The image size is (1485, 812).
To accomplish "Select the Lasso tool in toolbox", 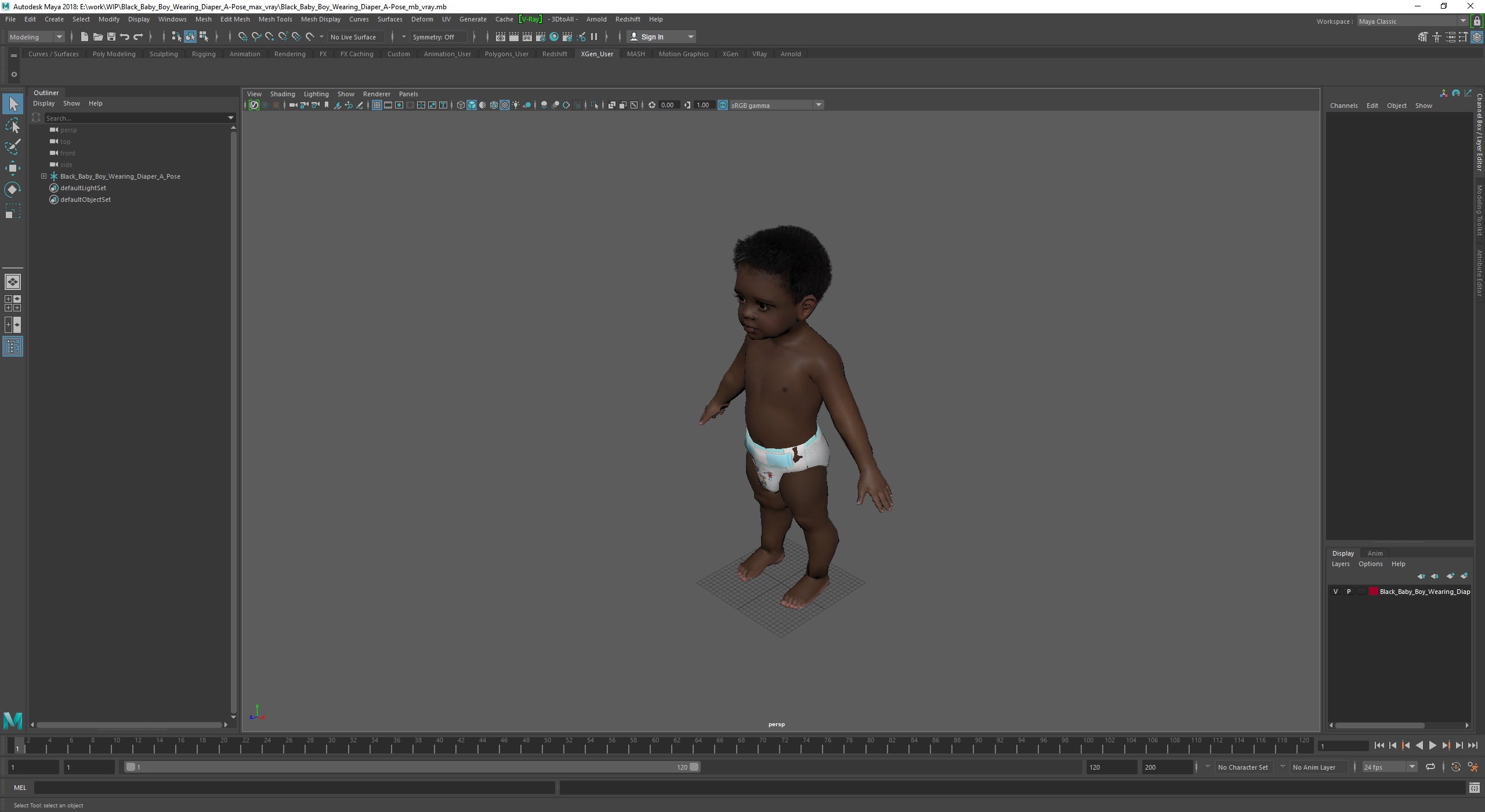I will click(x=13, y=126).
